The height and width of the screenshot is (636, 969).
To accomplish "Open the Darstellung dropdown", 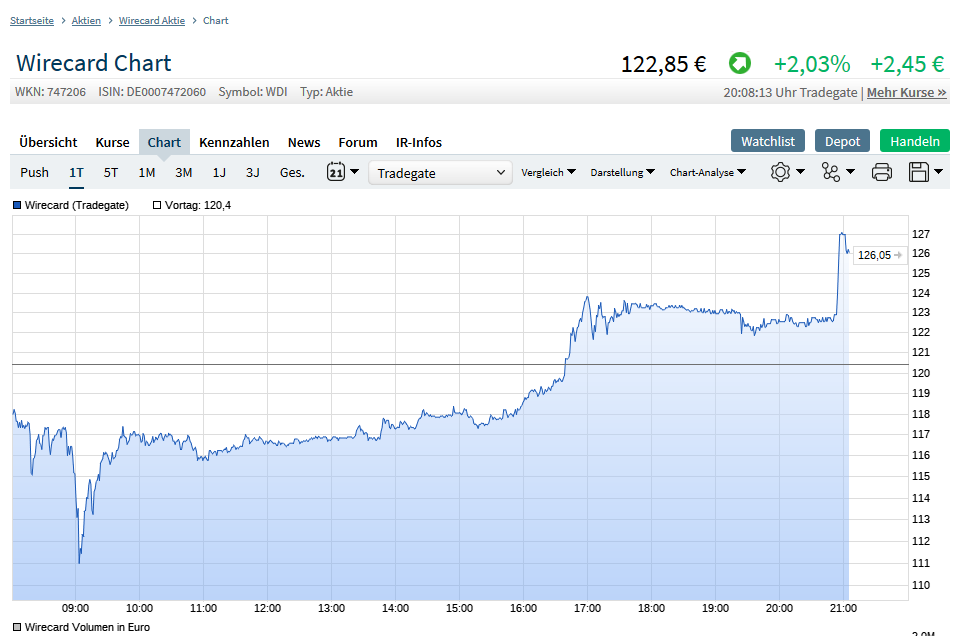I will 622,172.
